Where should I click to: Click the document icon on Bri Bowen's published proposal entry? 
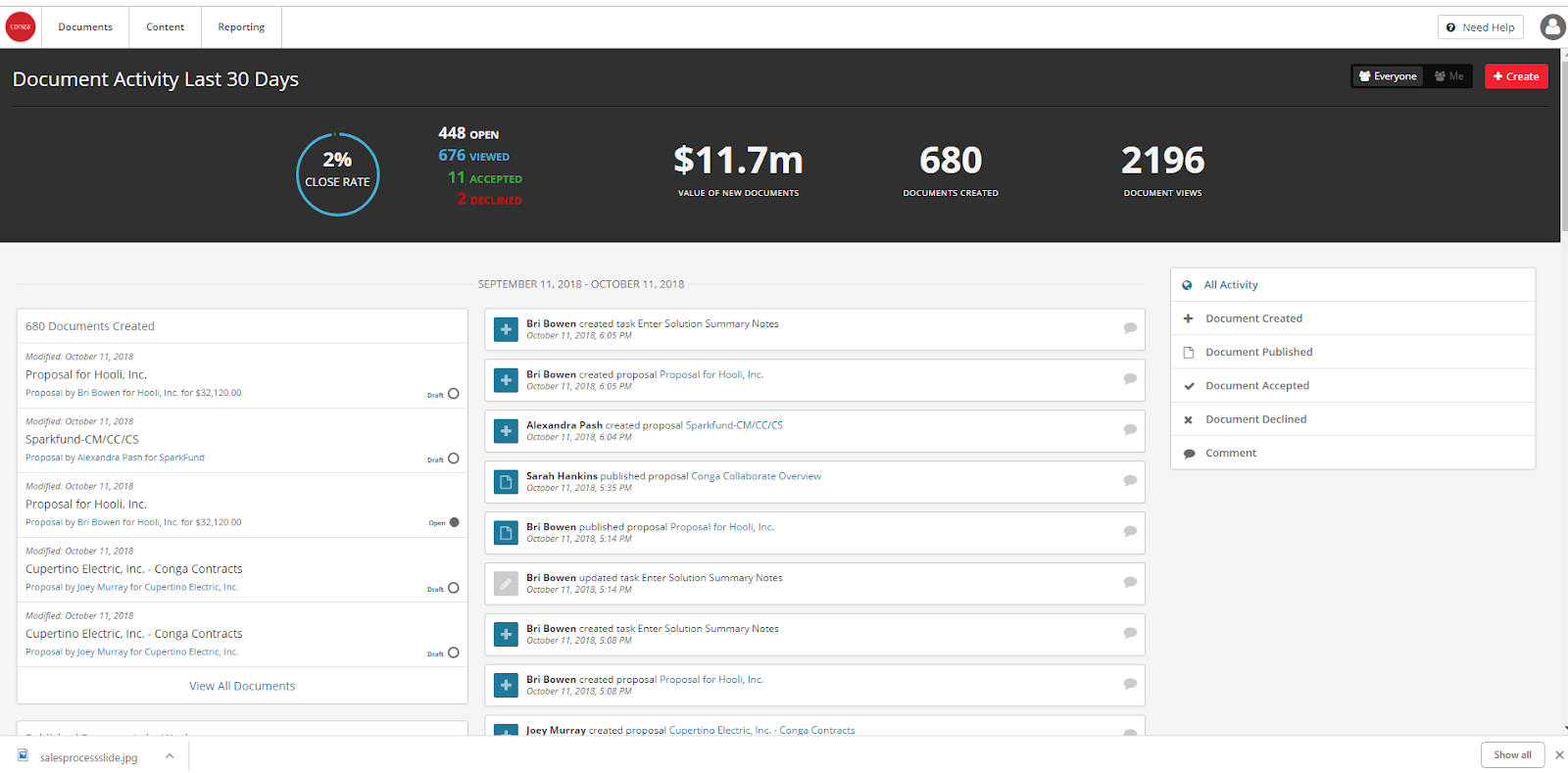click(506, 533)
